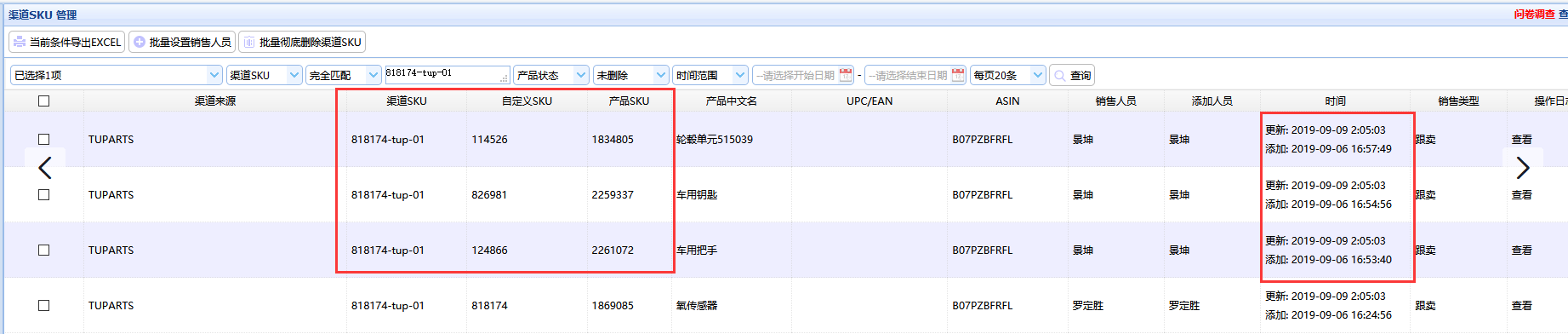Click the 时间 column header
1568x334 pixels.
click(x=1335, y=101)
